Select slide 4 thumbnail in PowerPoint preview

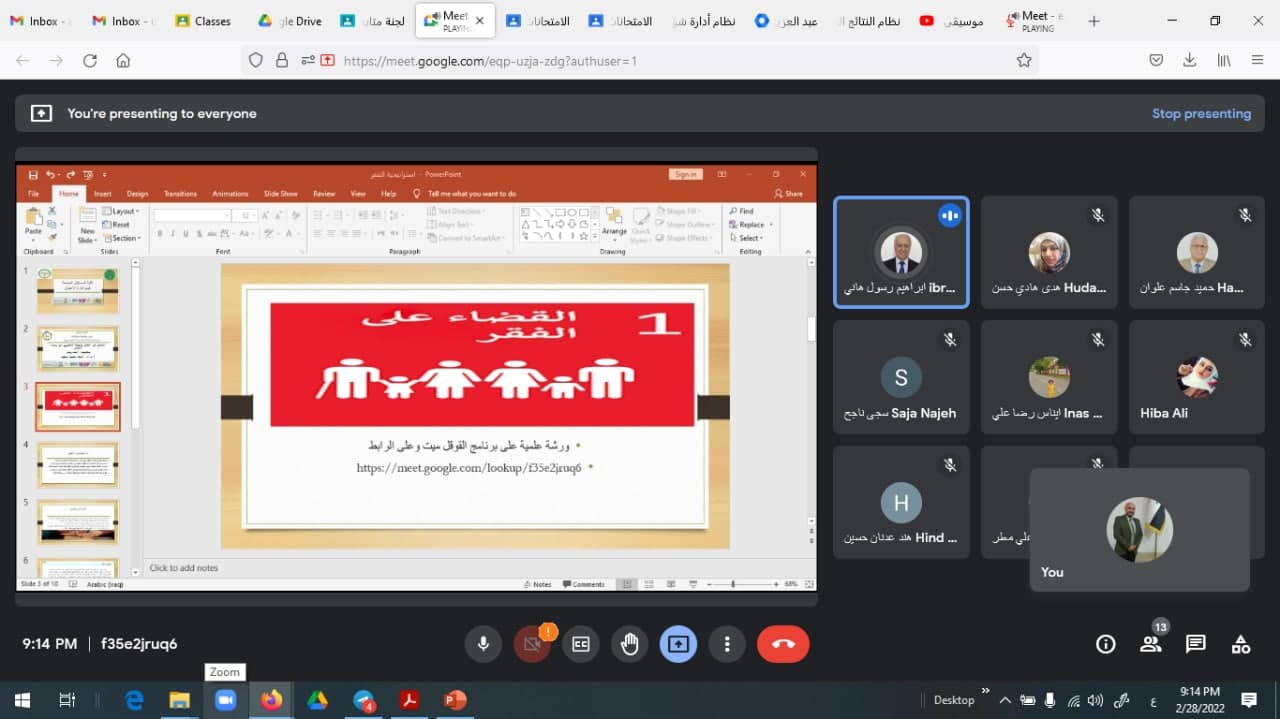78,465
